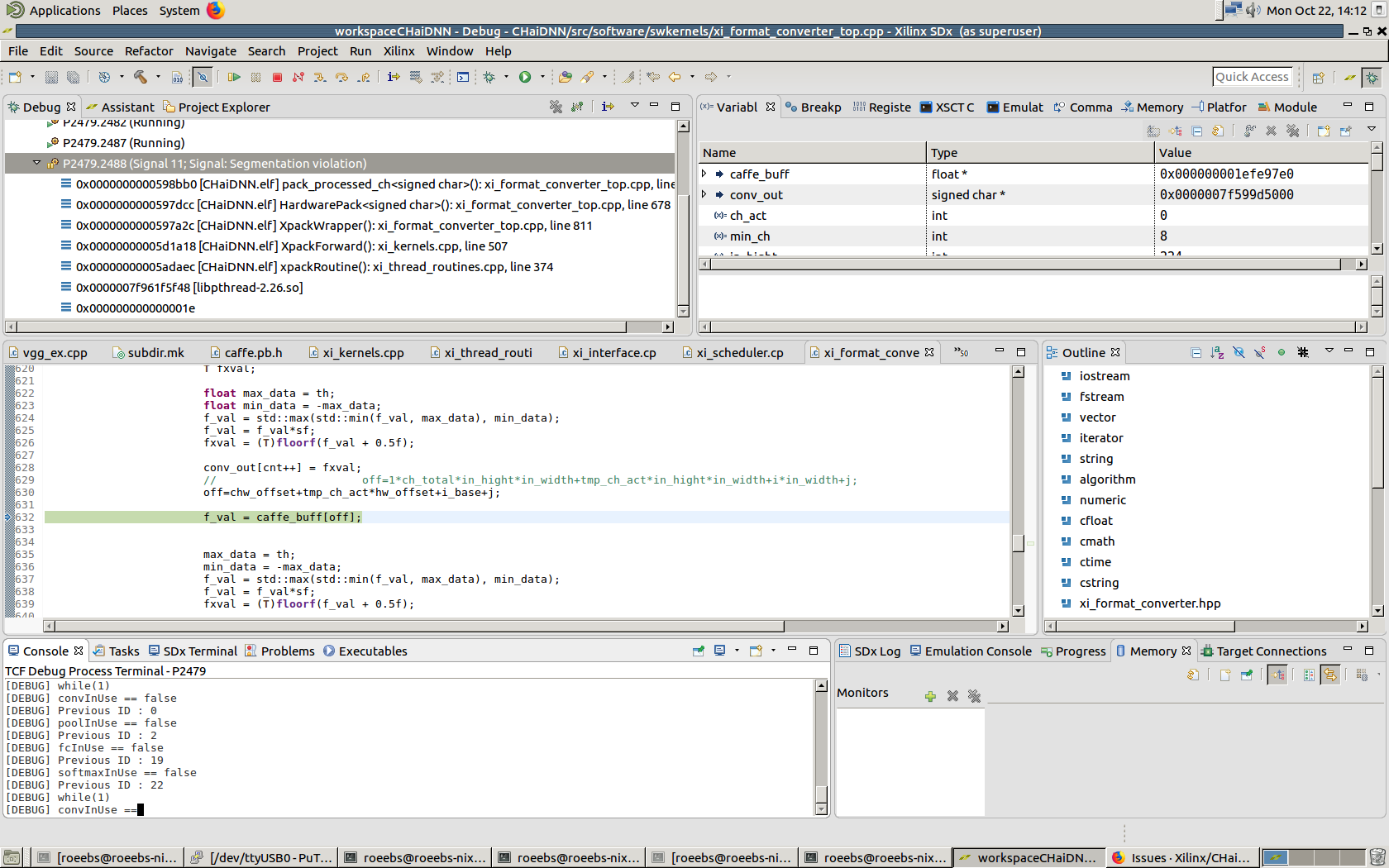The height and width of the screenshot is (868, 1389).
Task: Click Collapse All in the Variables view
Action: tap(1196, 130)
